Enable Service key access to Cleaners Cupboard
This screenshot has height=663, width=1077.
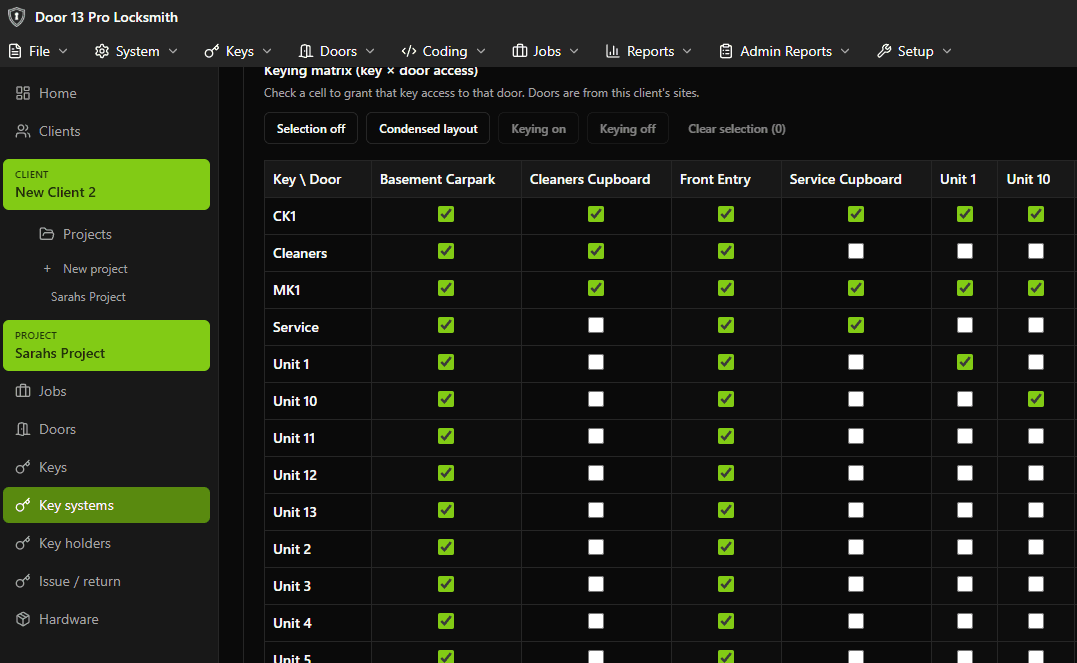coord(596,325)
